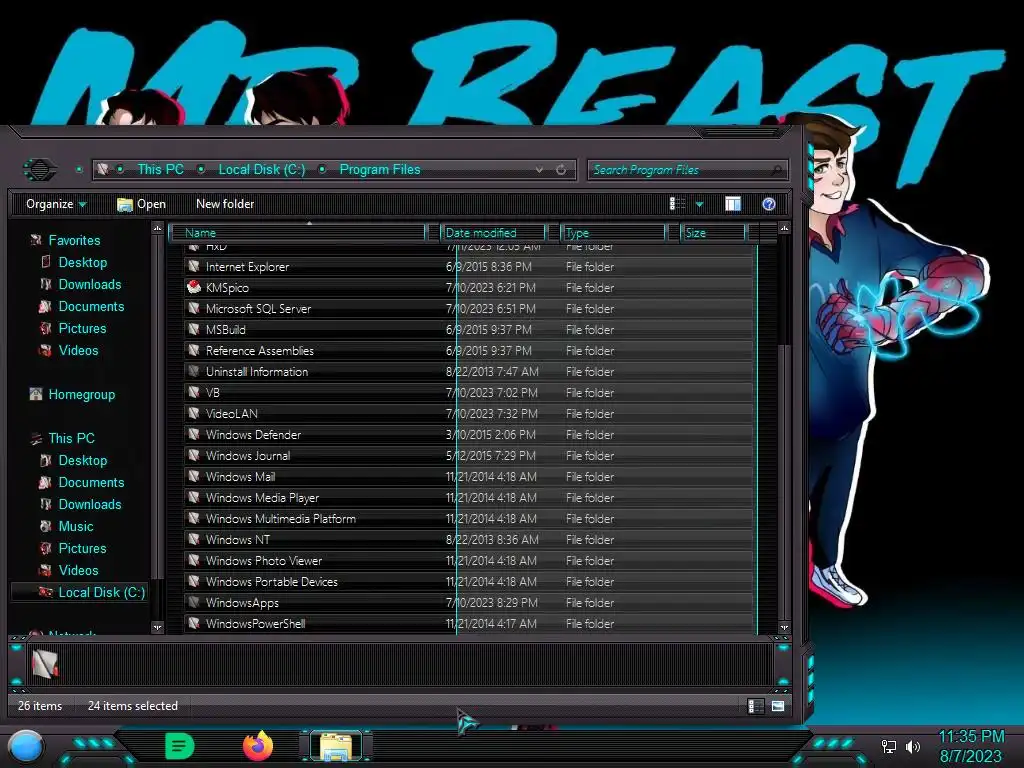Open Favorites in navigation pane

(74, 240)
